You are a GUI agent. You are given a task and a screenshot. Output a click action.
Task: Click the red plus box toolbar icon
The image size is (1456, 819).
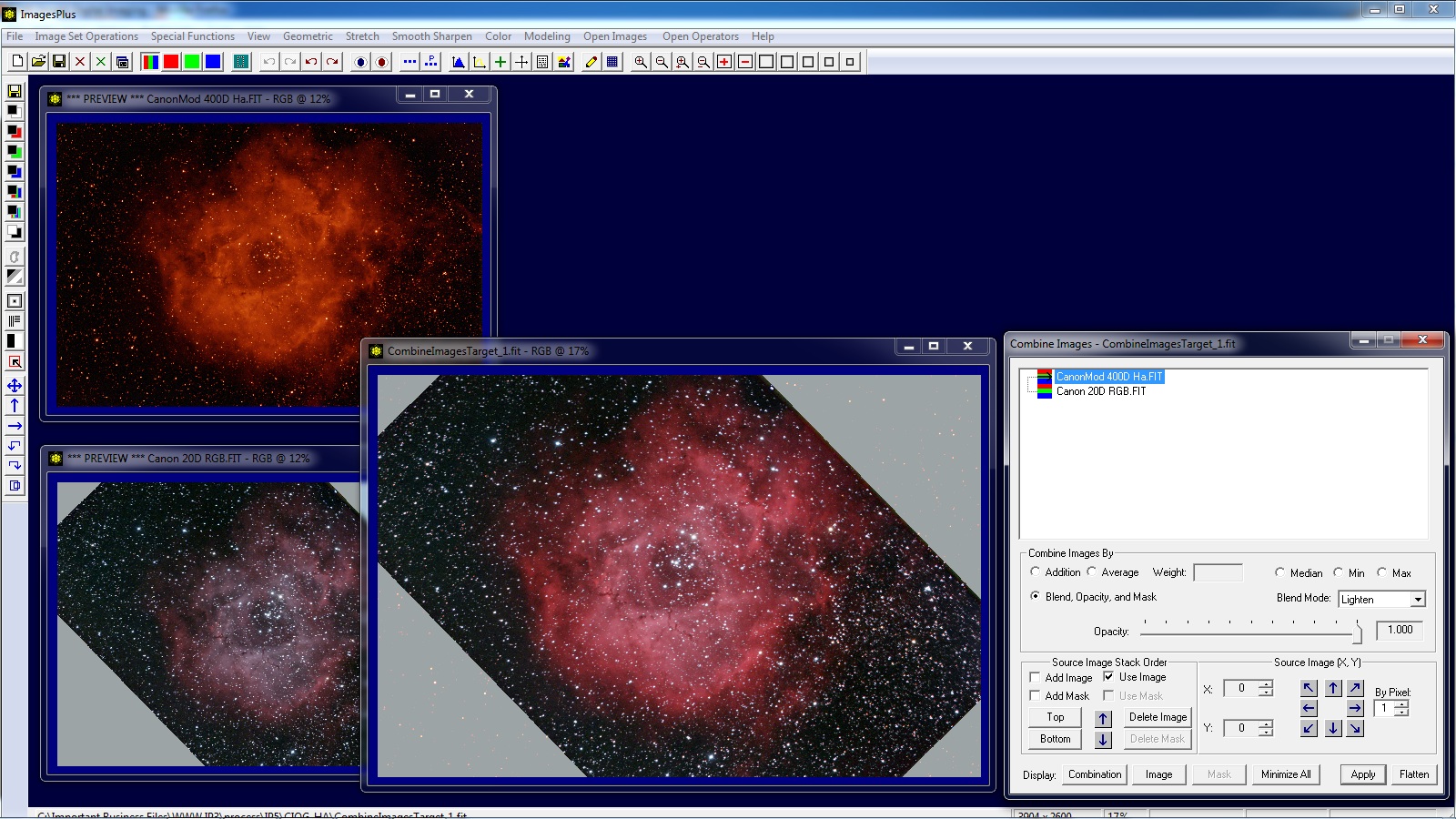click(724, 62)
